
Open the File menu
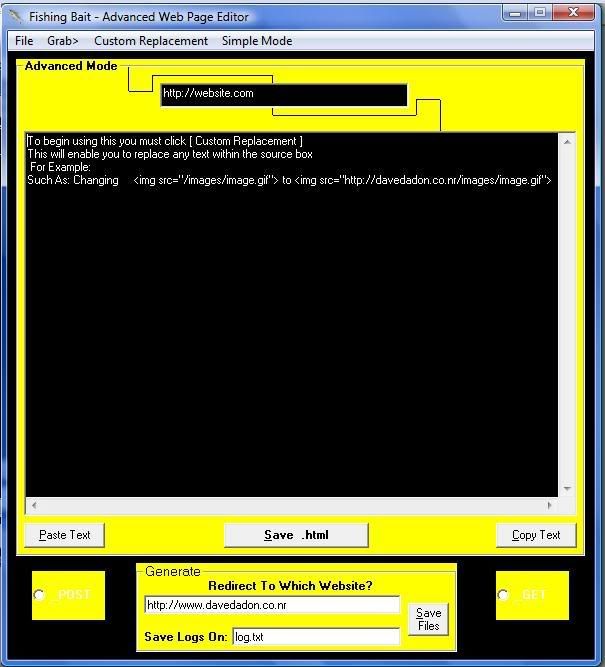pos(24,41)
